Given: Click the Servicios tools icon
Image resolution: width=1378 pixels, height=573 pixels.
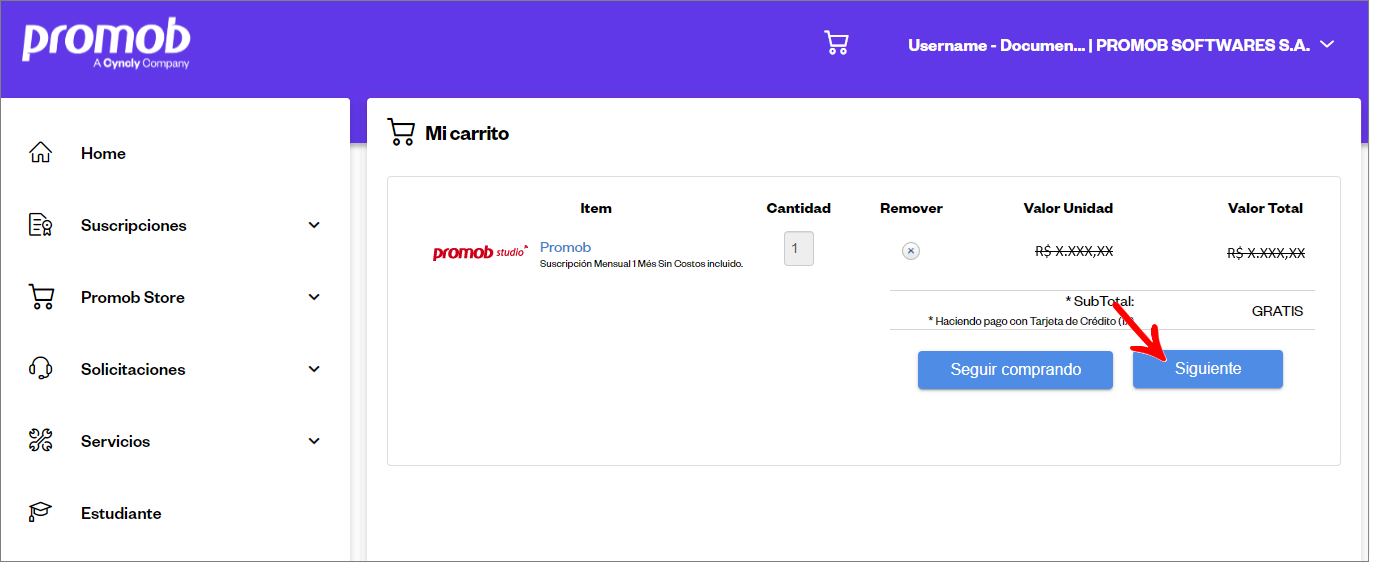Looking at the screenshot, I should [x=40, y=441].
